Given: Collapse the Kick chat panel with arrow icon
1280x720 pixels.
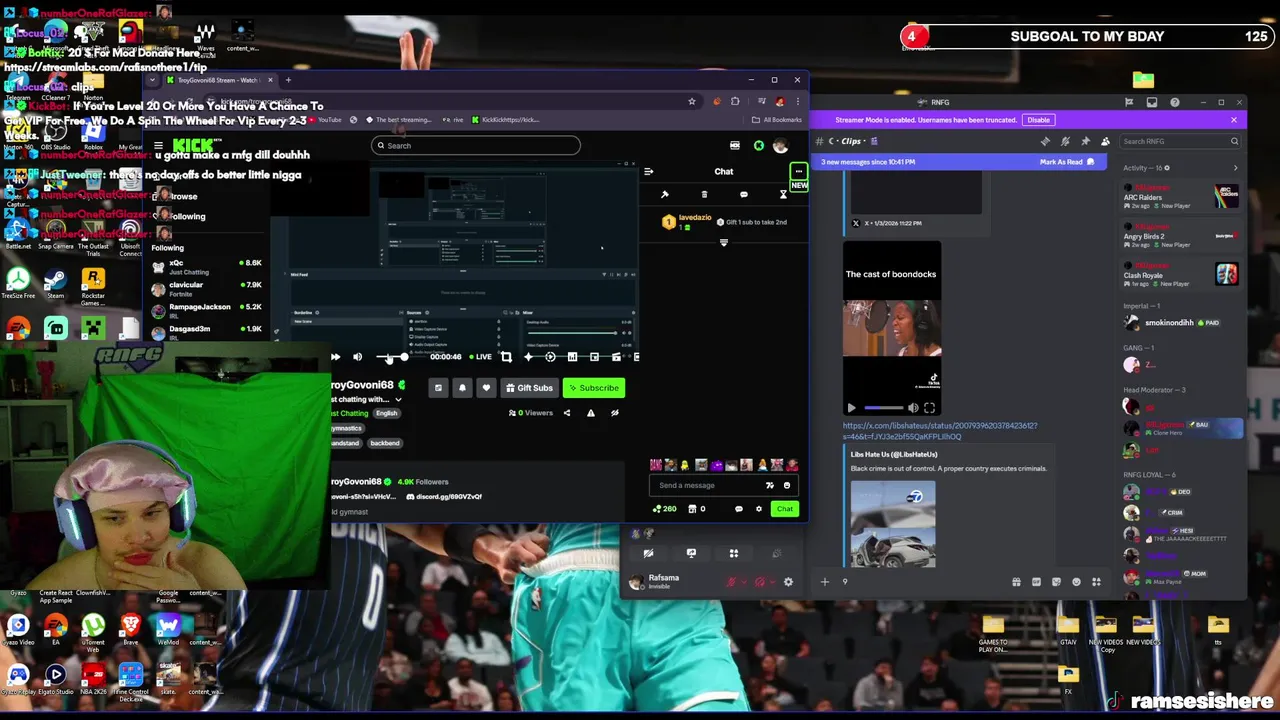Looking at the screenshot, I should (648, 172).
